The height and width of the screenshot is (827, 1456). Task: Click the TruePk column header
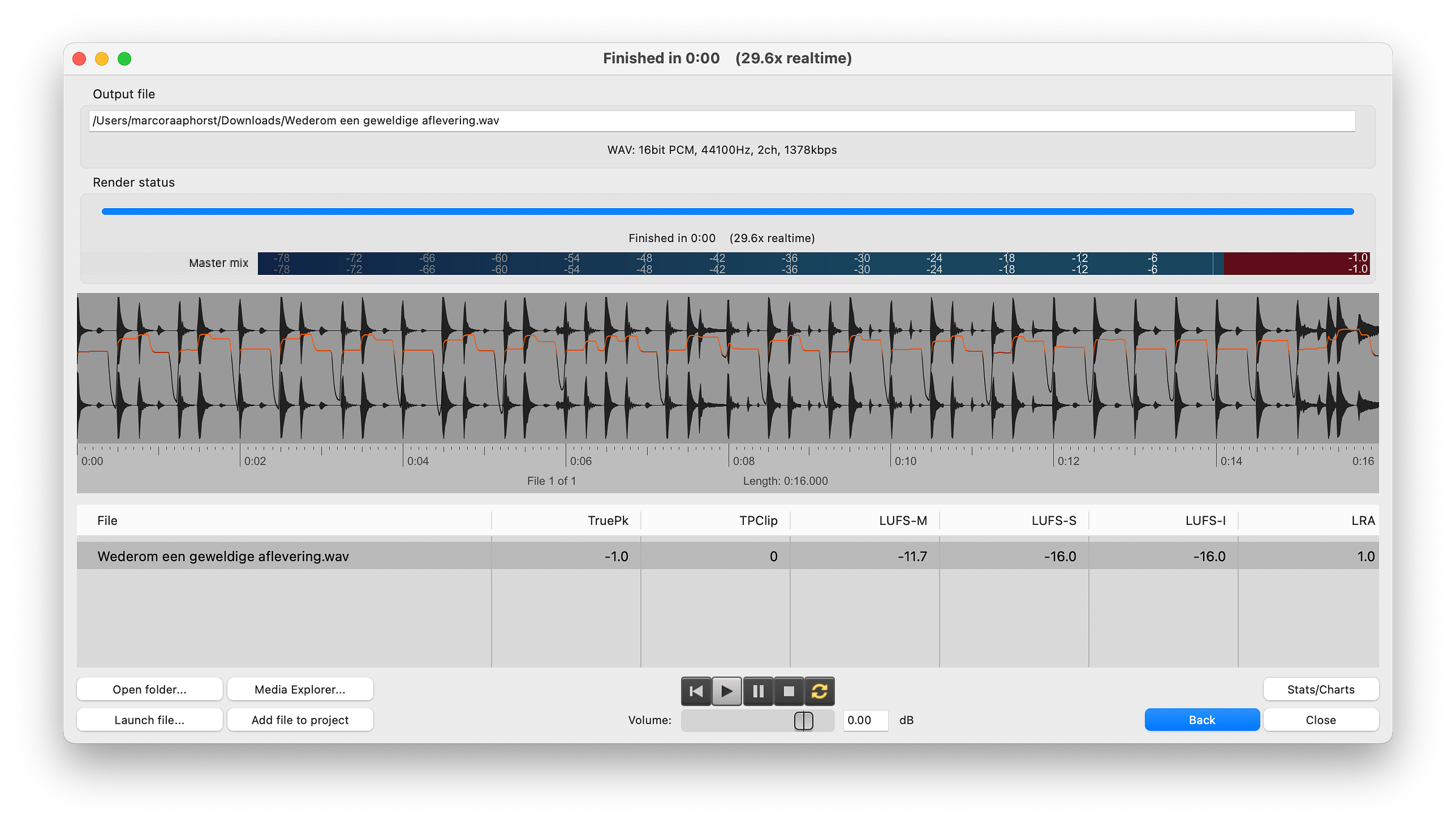point(607,521)
